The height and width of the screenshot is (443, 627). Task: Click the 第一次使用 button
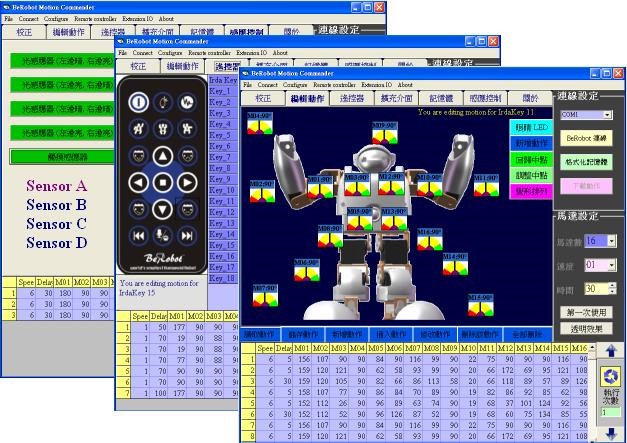586,312
